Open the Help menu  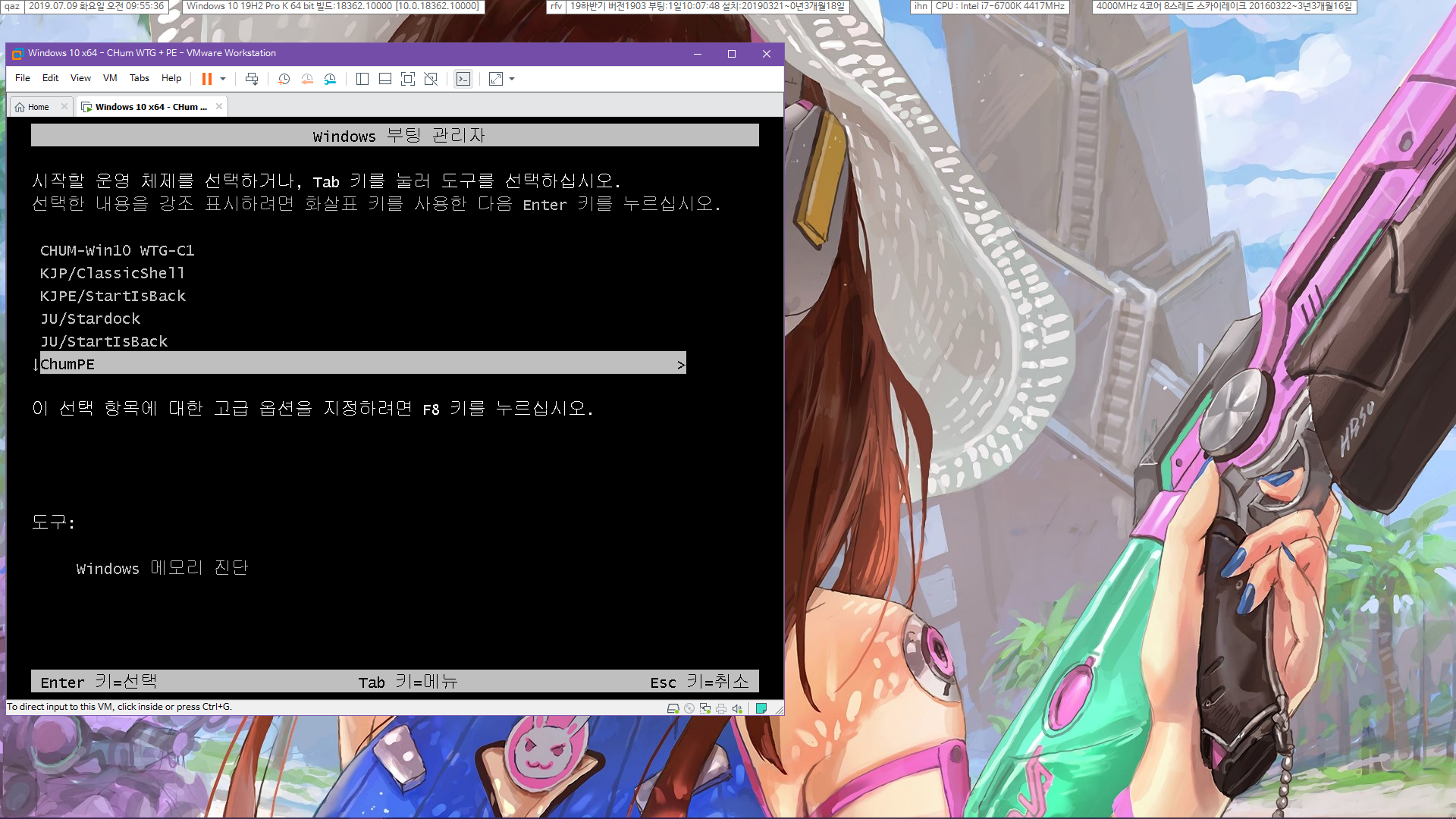click(171, 78)
